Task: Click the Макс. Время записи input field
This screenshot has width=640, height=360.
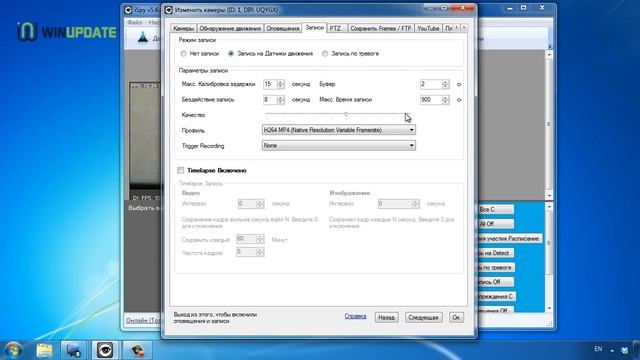Action: pos(431,100)
